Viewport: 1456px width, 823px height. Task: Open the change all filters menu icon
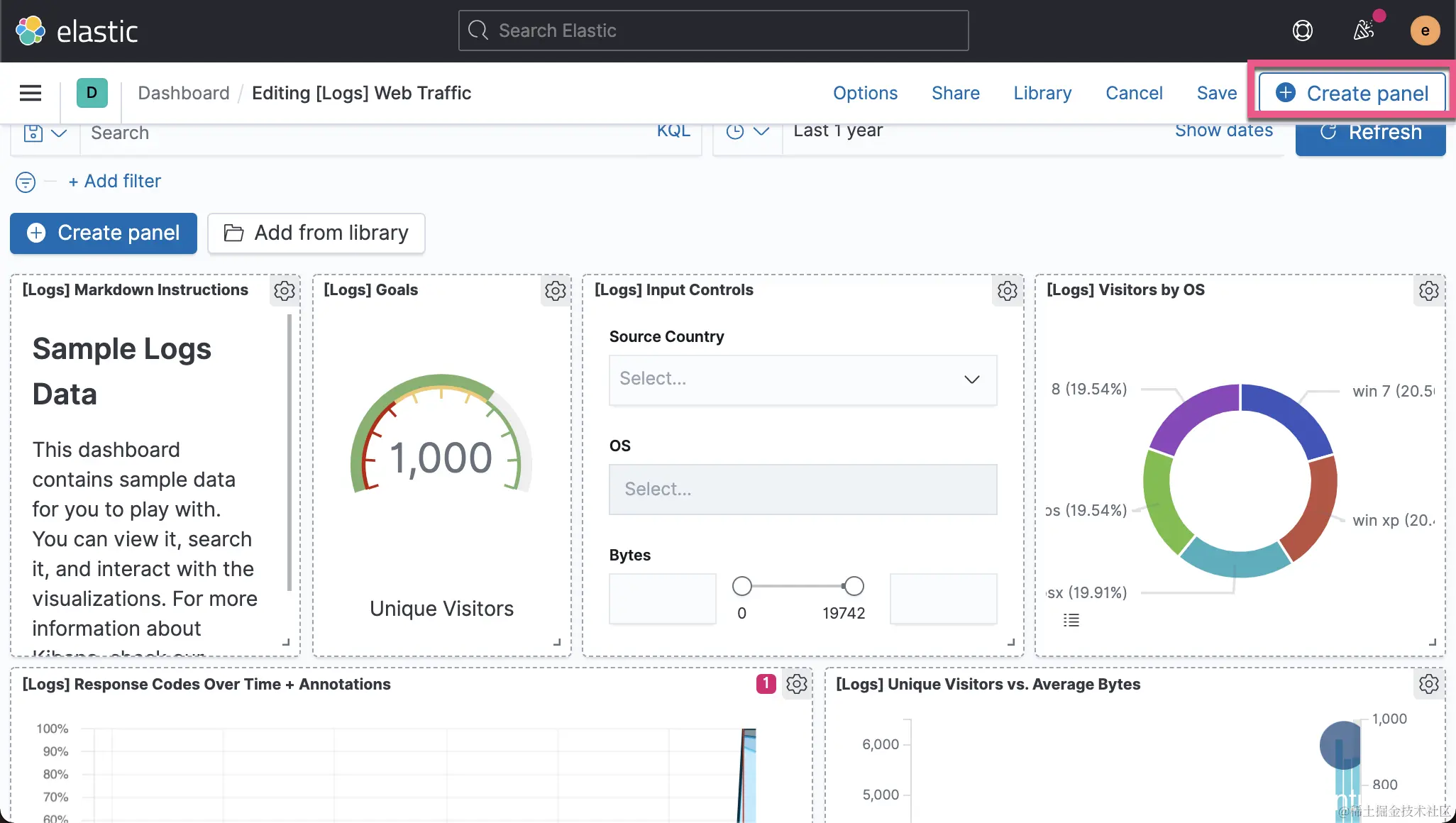(x=26, y=182)
